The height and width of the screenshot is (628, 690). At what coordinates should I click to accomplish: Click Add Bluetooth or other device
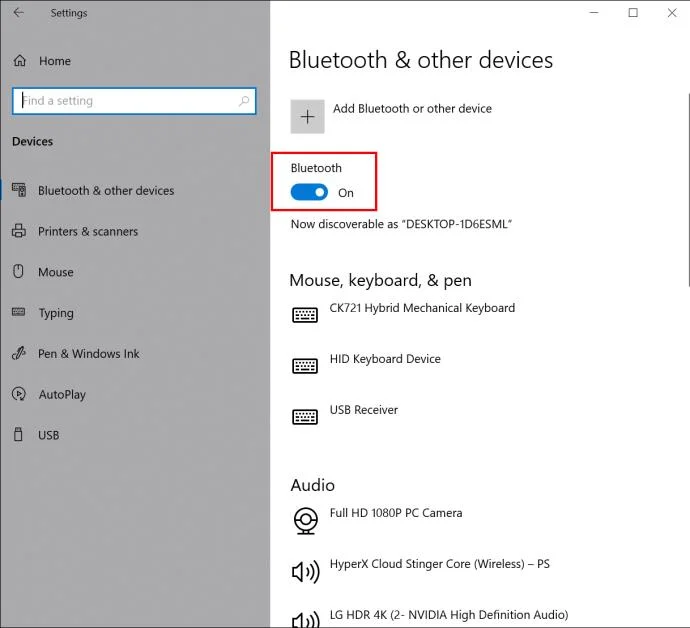click(412, 108)
